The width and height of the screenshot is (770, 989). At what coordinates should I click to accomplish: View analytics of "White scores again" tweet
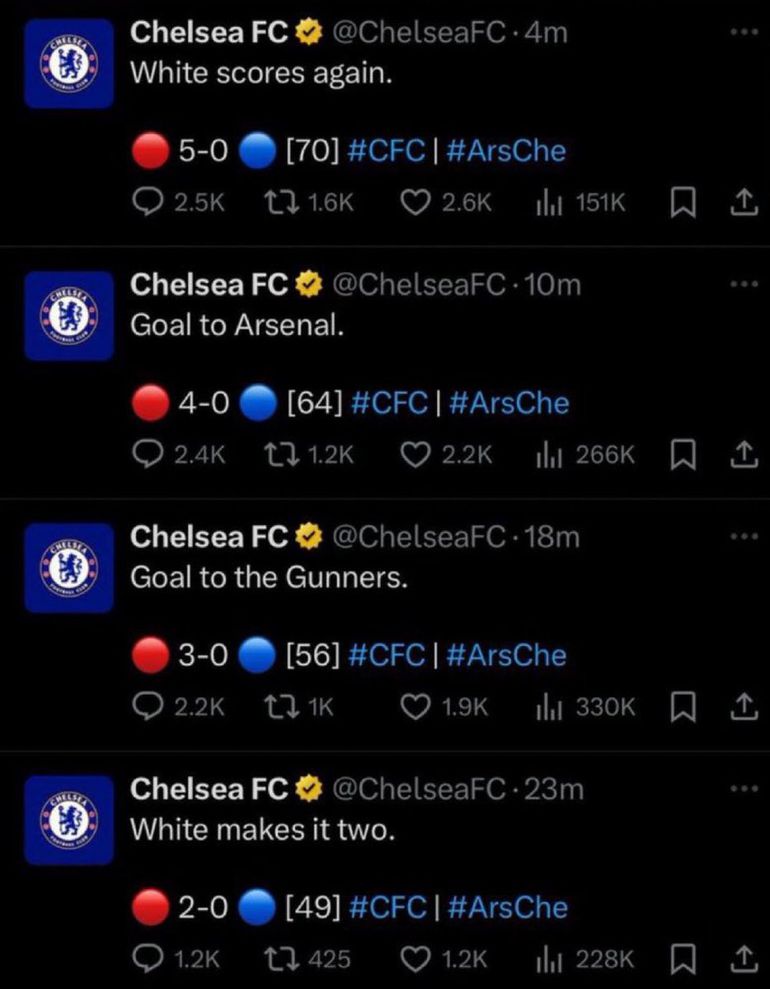pos(545,203)
